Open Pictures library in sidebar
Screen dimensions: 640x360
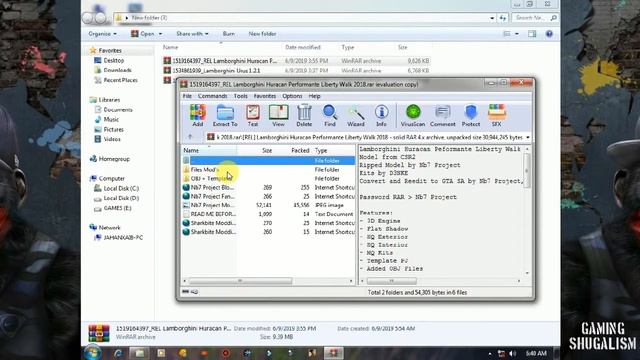click(x=109, y=129)
